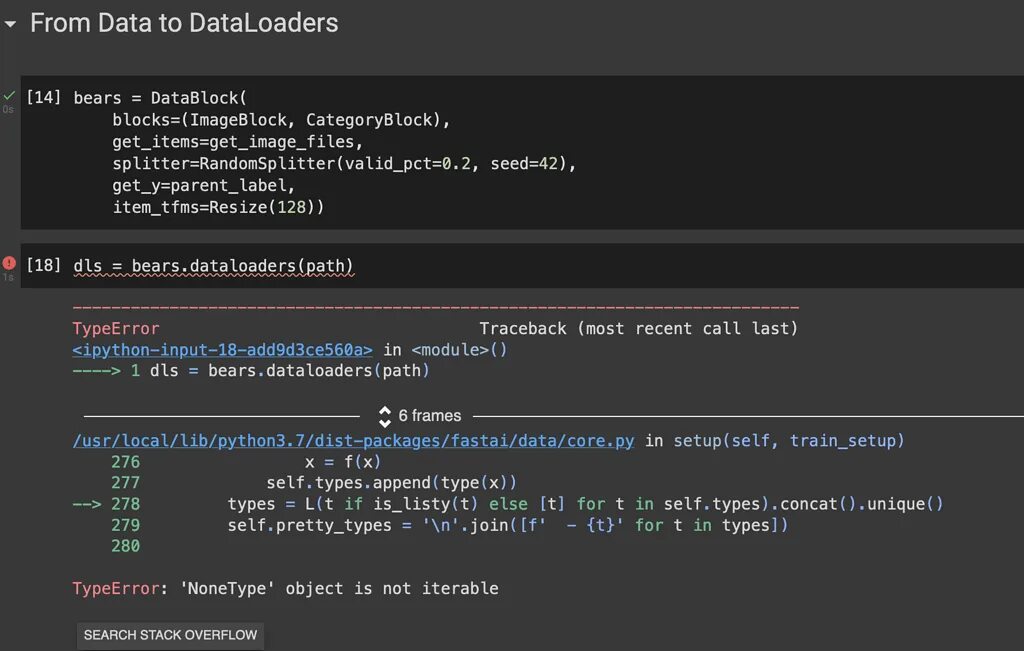This screenshot has height=651, width=1024.
Task: Click the splitter=RandomSplitter line
Action: pyautogui.click(x=344, y=163)
